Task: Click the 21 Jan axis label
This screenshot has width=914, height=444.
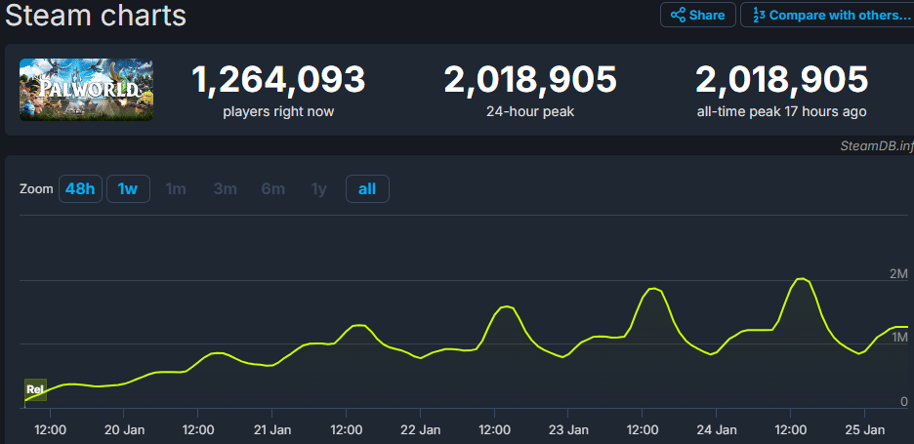Action: coord(272,431)
